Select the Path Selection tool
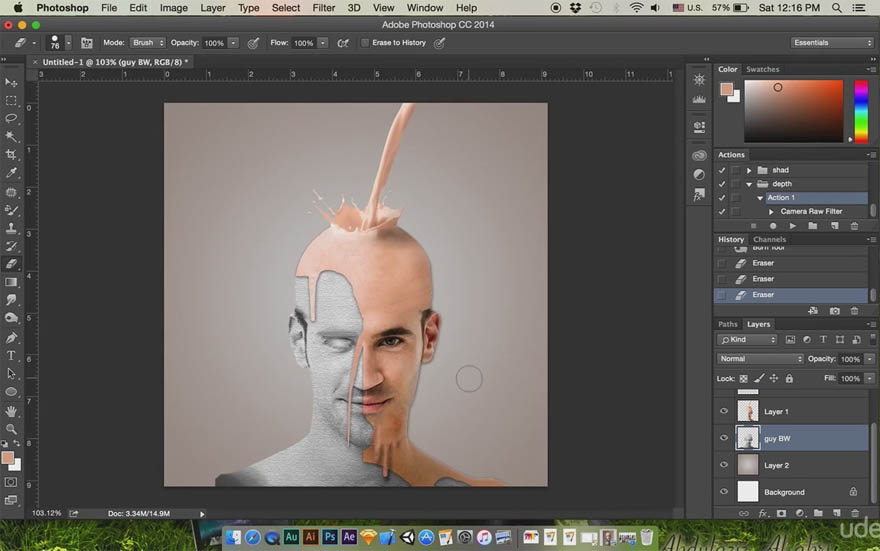Screen dimensions: 880x551 pos(11,374)
